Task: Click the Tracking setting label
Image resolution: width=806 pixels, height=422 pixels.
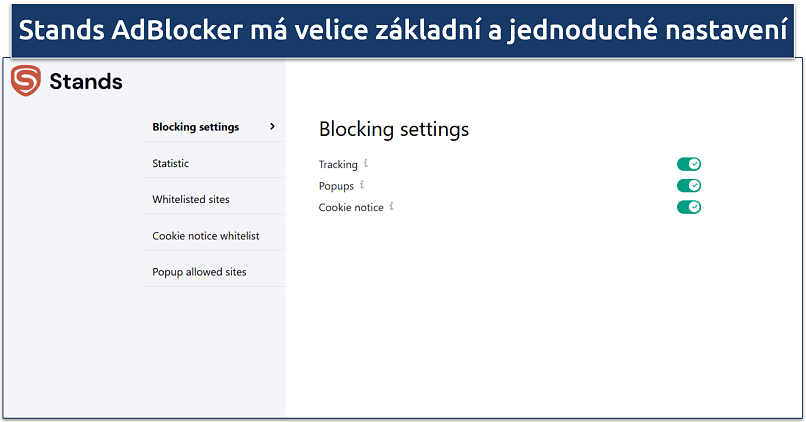Action: pos(338,164)
